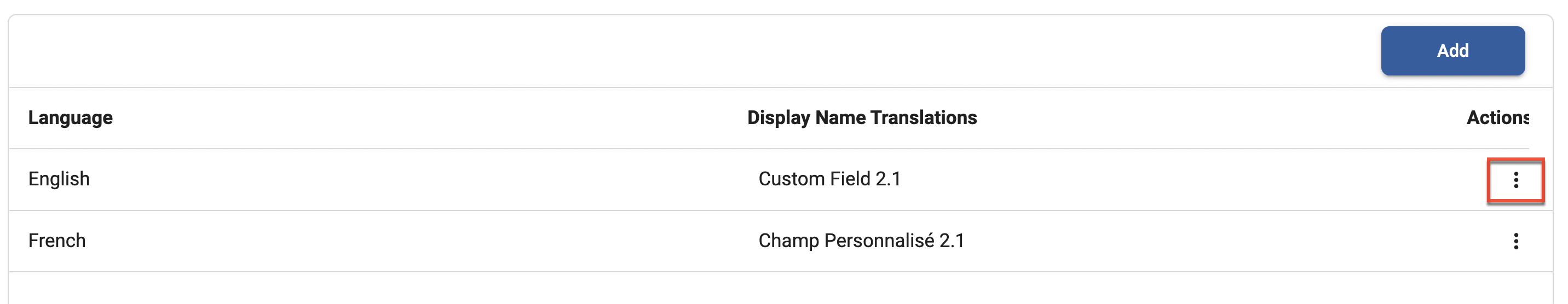Viewport: 1568px width, 304px height.
Task: Show more options in the French row
Action: click(x=1515, y=241)
